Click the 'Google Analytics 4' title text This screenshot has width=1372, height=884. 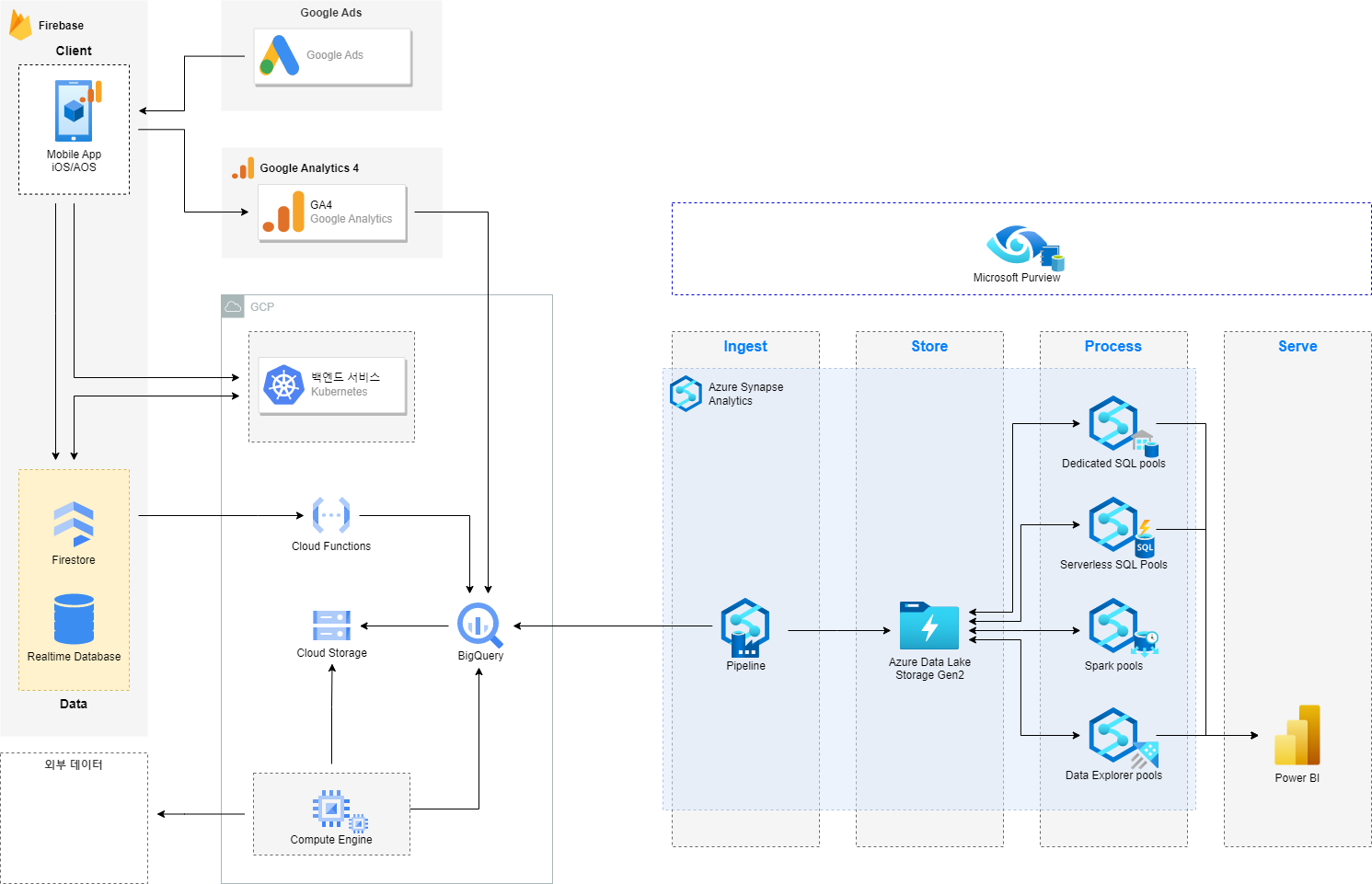click(309, 168)
